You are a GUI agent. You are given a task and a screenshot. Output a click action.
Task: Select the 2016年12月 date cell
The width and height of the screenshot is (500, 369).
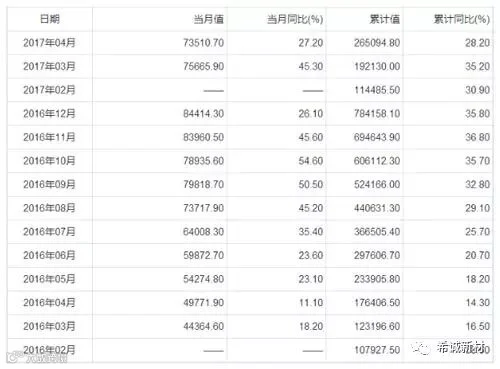[x=49, y=114]
